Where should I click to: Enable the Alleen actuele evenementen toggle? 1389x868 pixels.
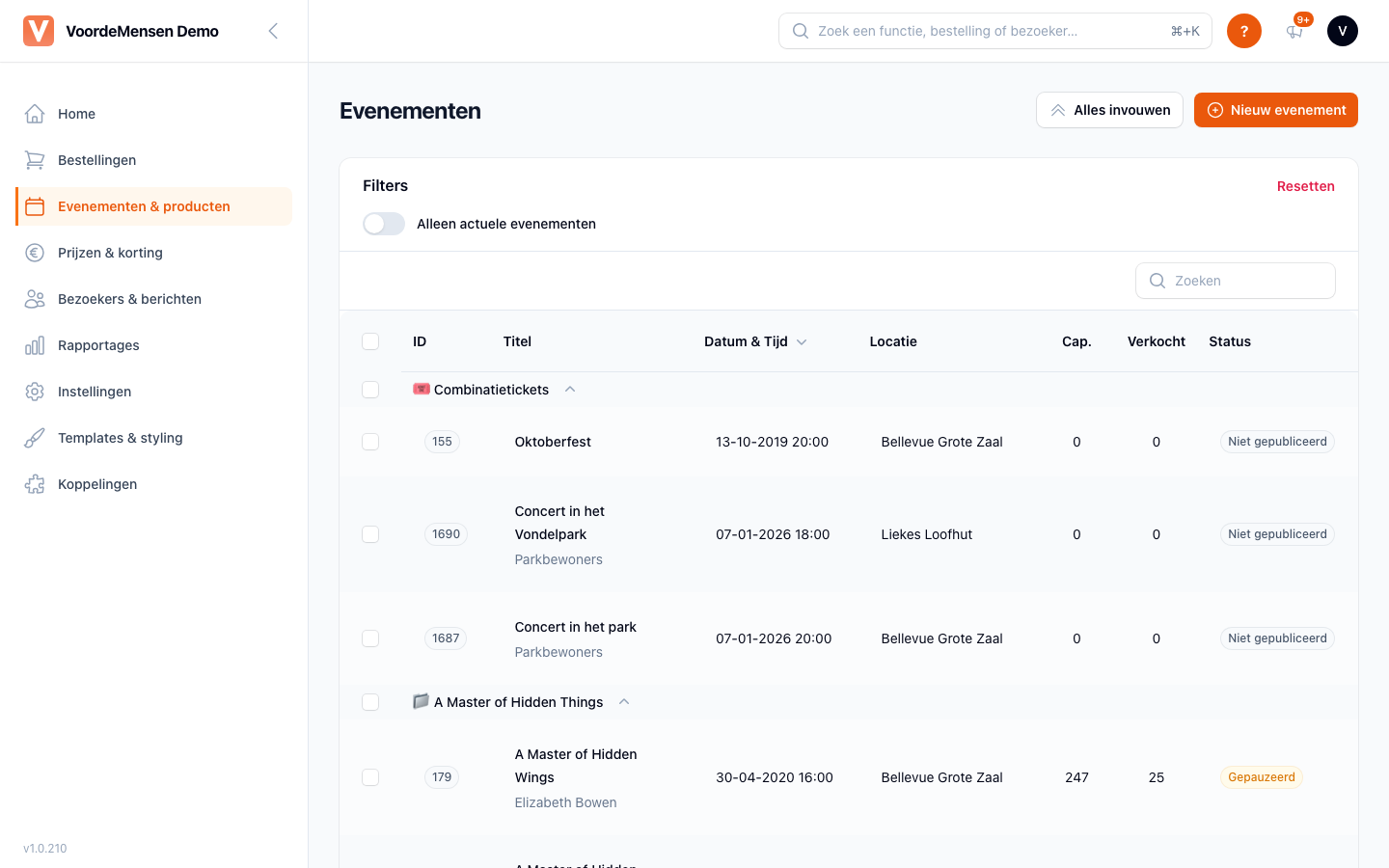[384, 224]
